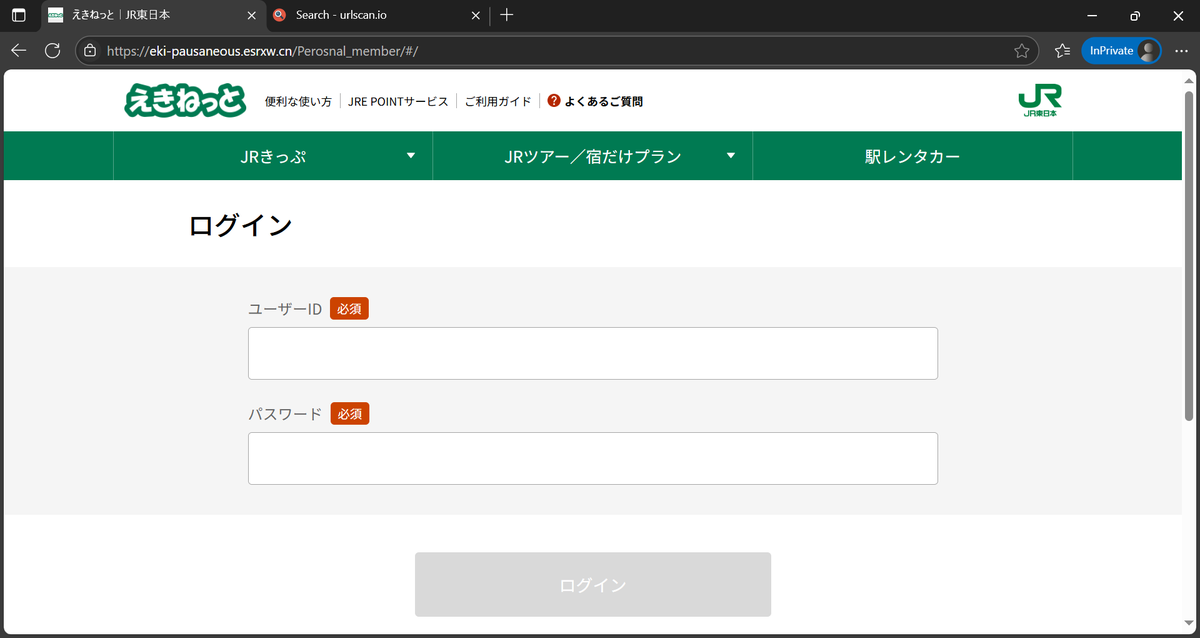View site info via lock icon

pos(90,50)
